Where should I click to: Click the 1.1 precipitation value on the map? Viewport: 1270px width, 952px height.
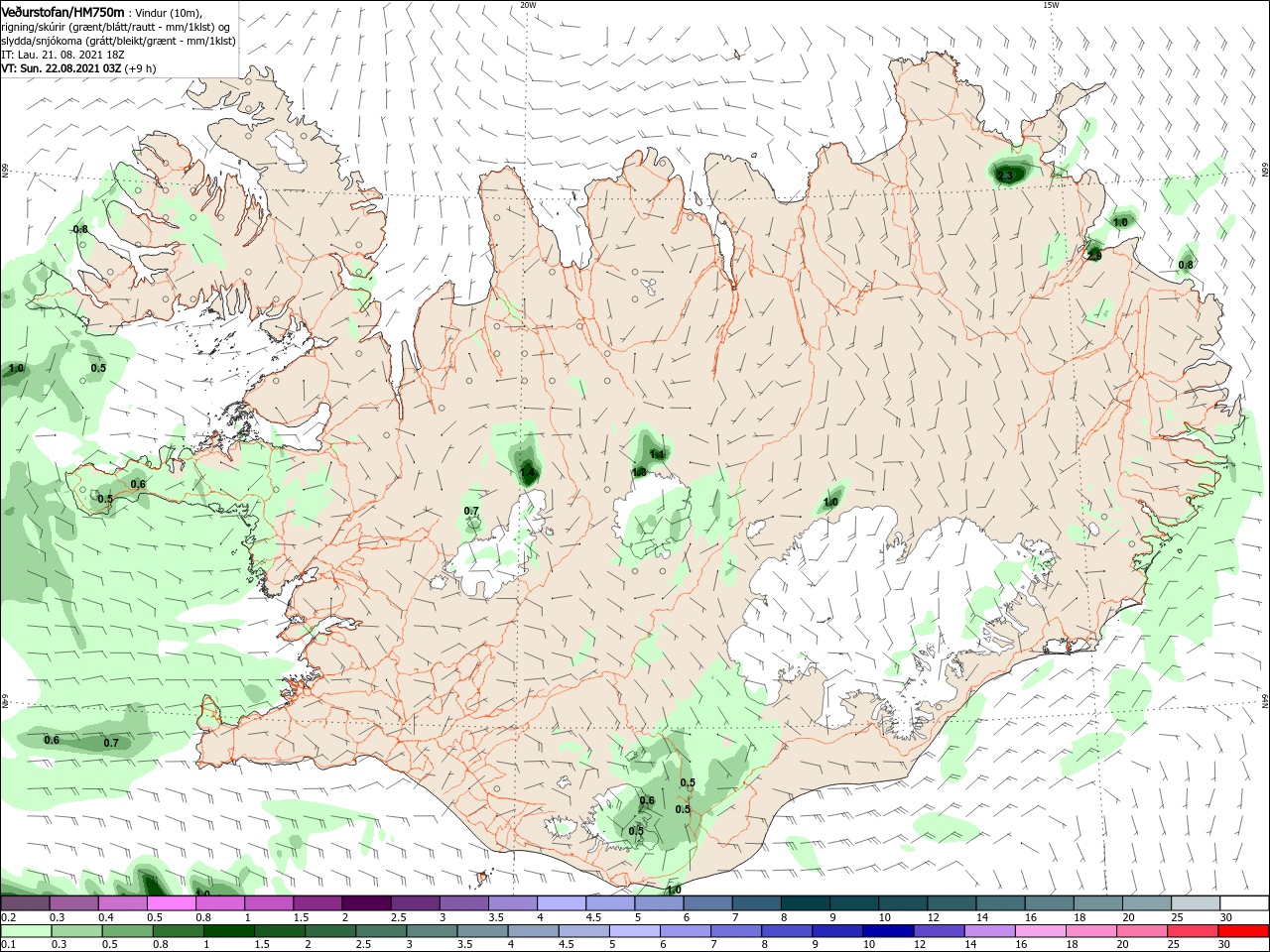(656, 454)
